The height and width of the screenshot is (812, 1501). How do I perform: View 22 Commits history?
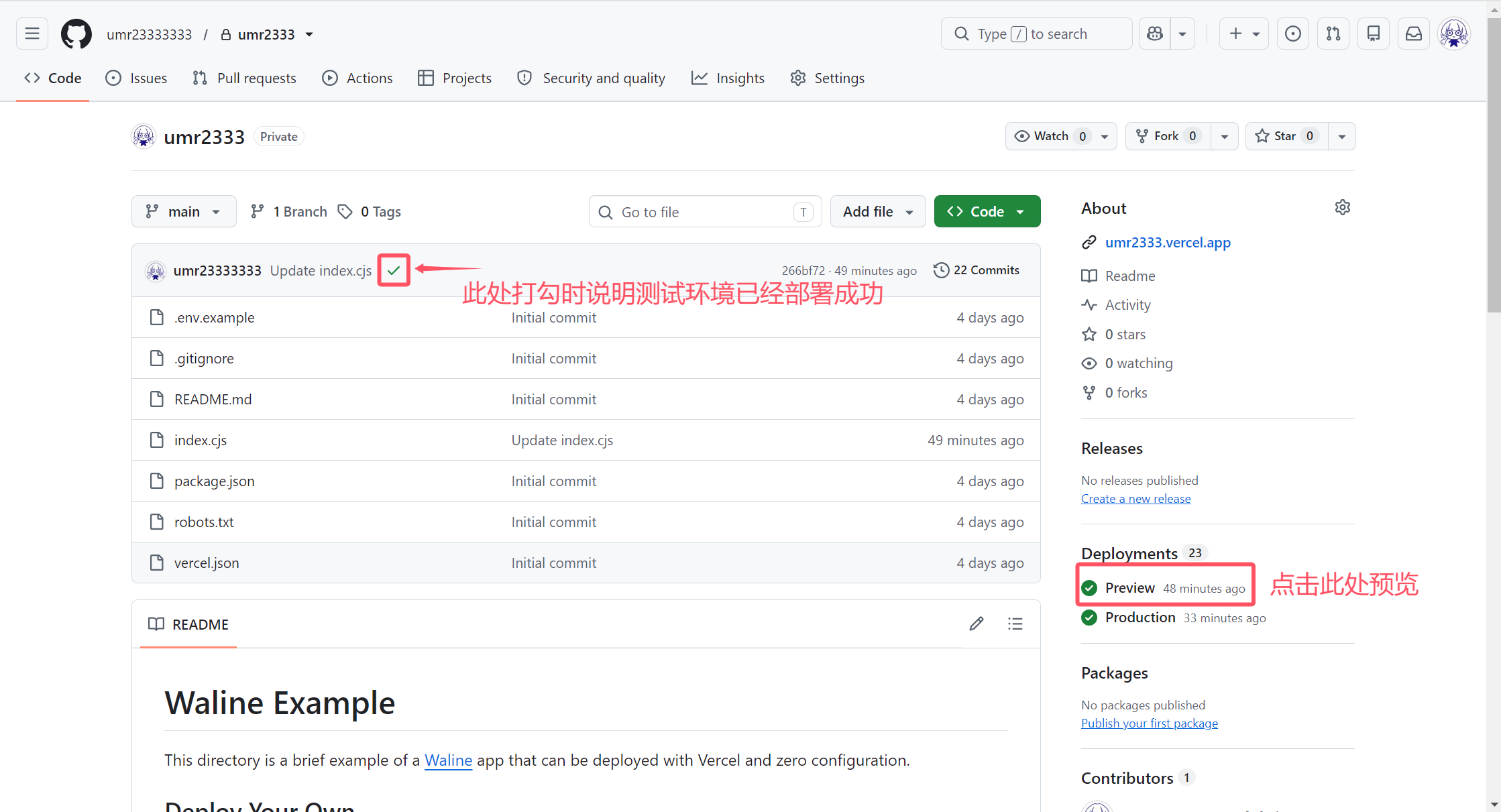click(x=977, y=270)
